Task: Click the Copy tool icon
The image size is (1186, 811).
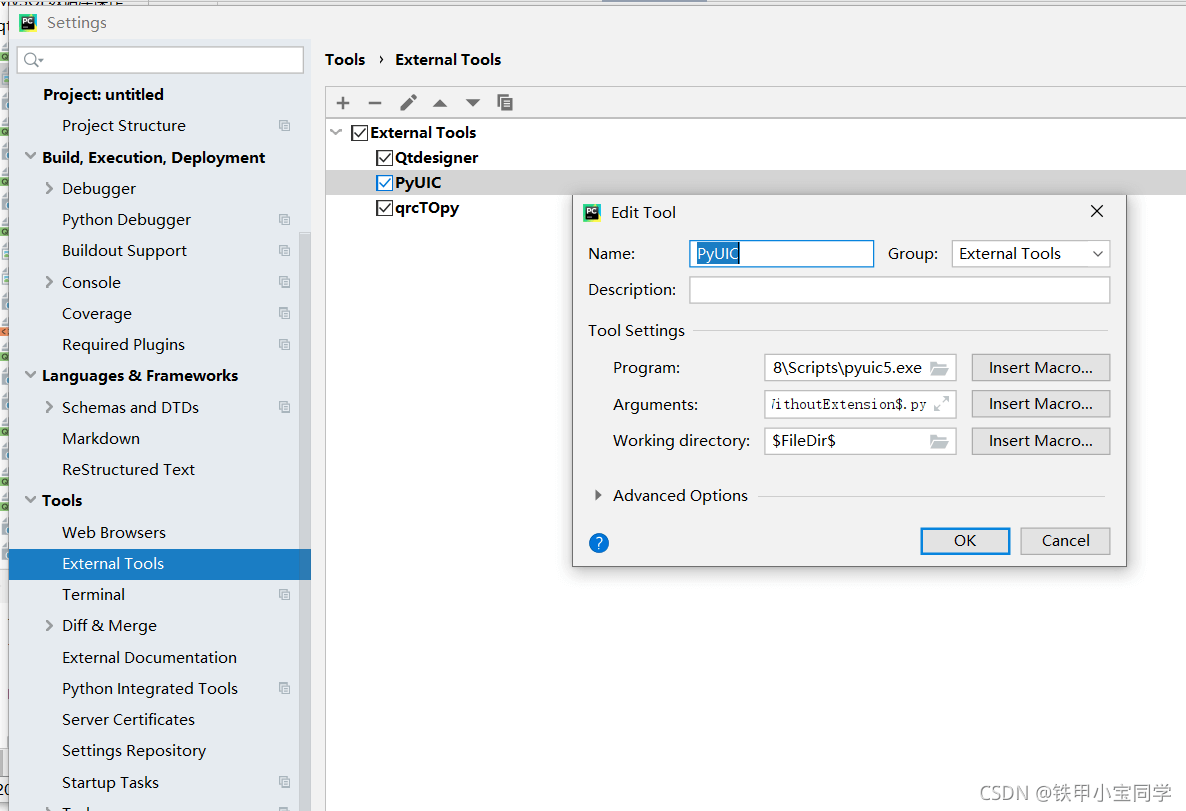Action: point(505,103)
